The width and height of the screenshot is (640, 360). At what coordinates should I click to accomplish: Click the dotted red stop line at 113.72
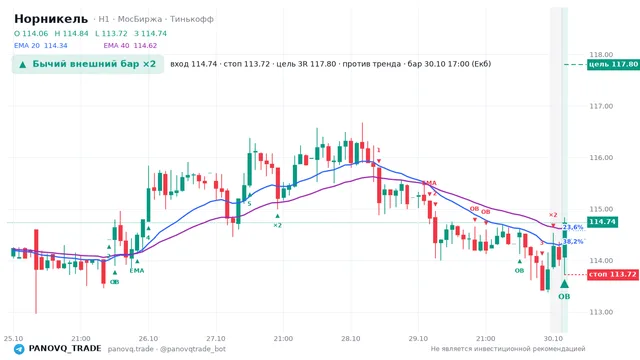pyautogui.click(x=576, y=275)
